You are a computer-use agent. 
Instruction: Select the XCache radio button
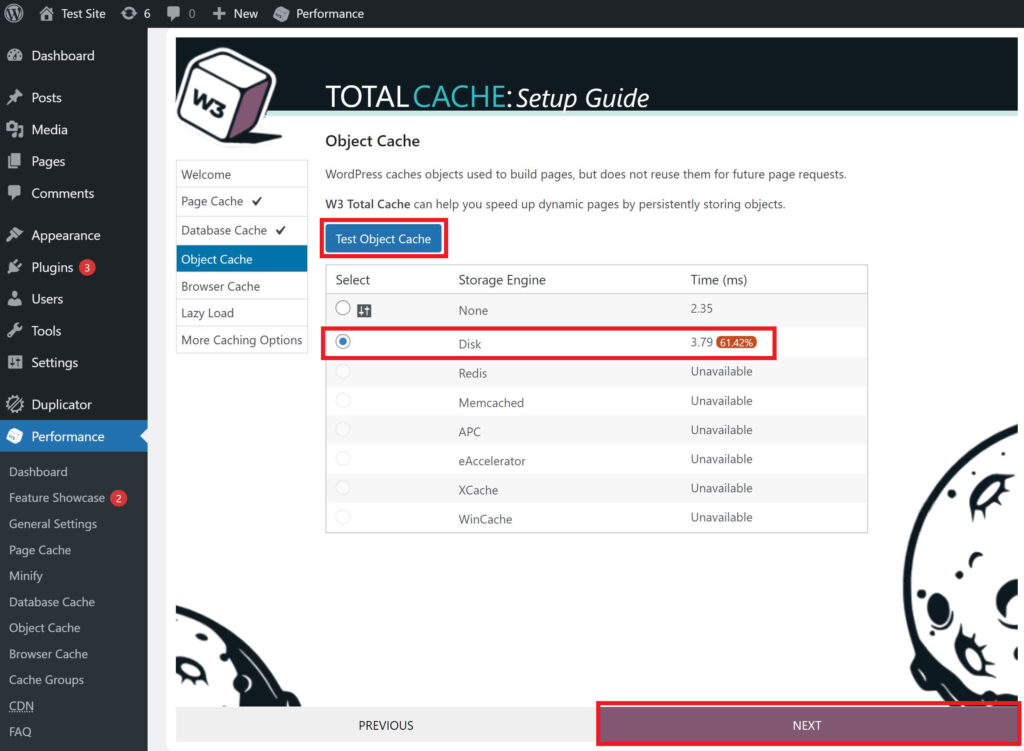pos(343,488)
